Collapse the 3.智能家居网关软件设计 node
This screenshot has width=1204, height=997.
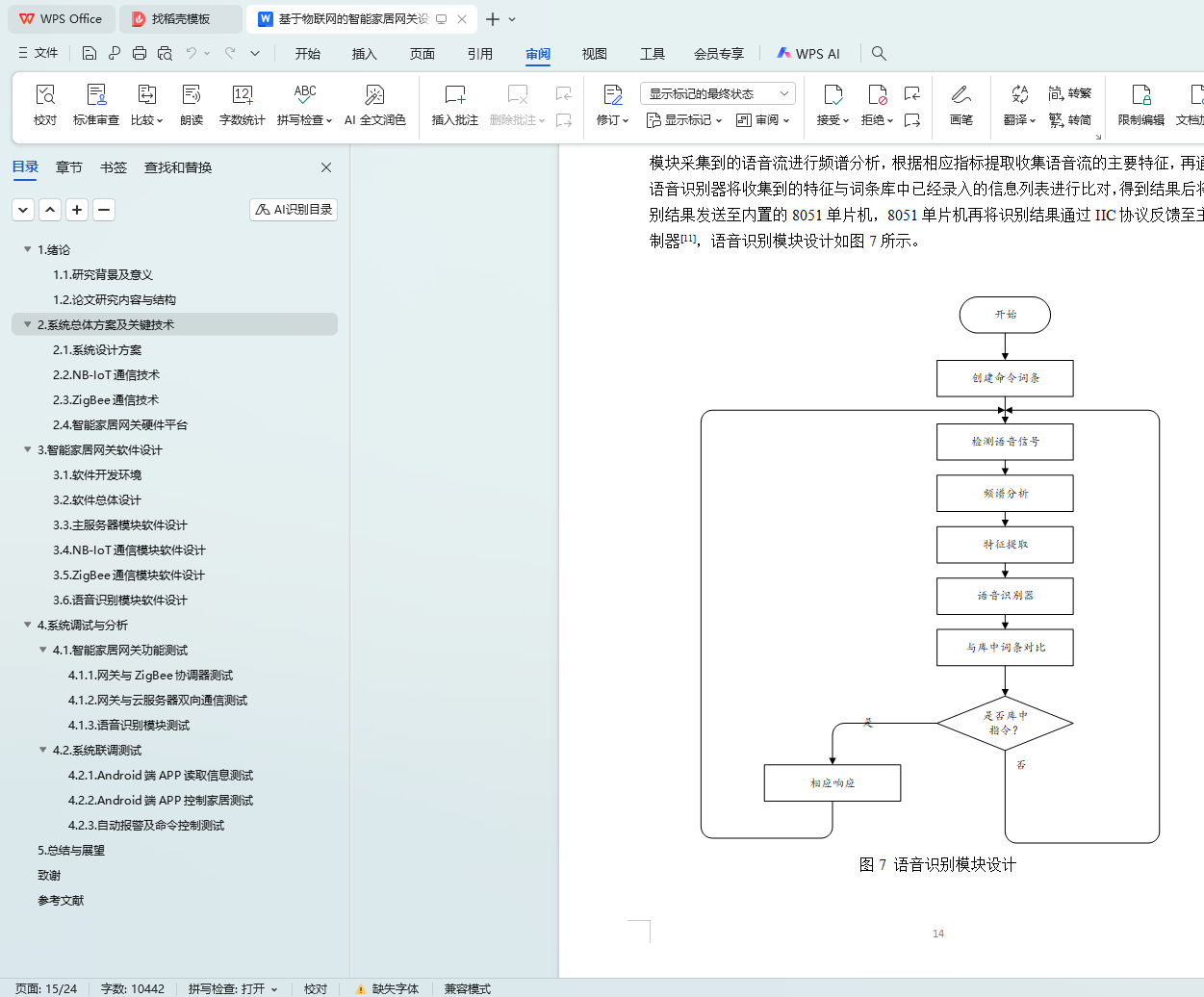pyautogui.click(x=27, y=449)
